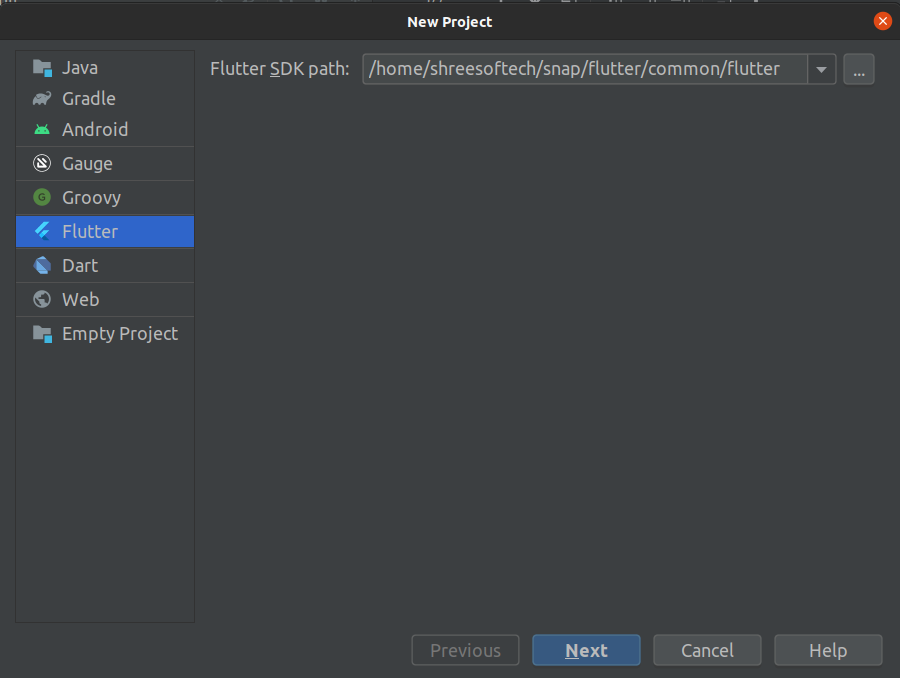Close the New Project window
900x678 pixels.
tap(882, 21)
